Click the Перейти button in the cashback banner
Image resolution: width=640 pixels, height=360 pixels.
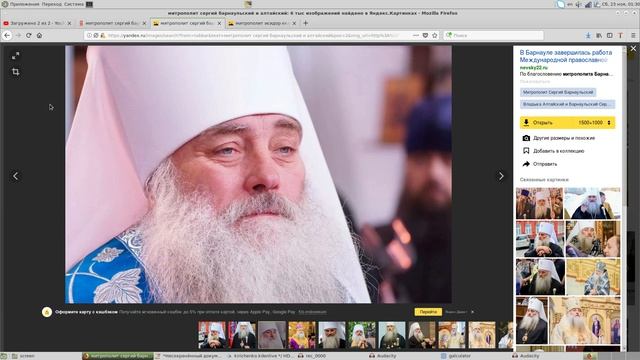[x=428, y=312]
